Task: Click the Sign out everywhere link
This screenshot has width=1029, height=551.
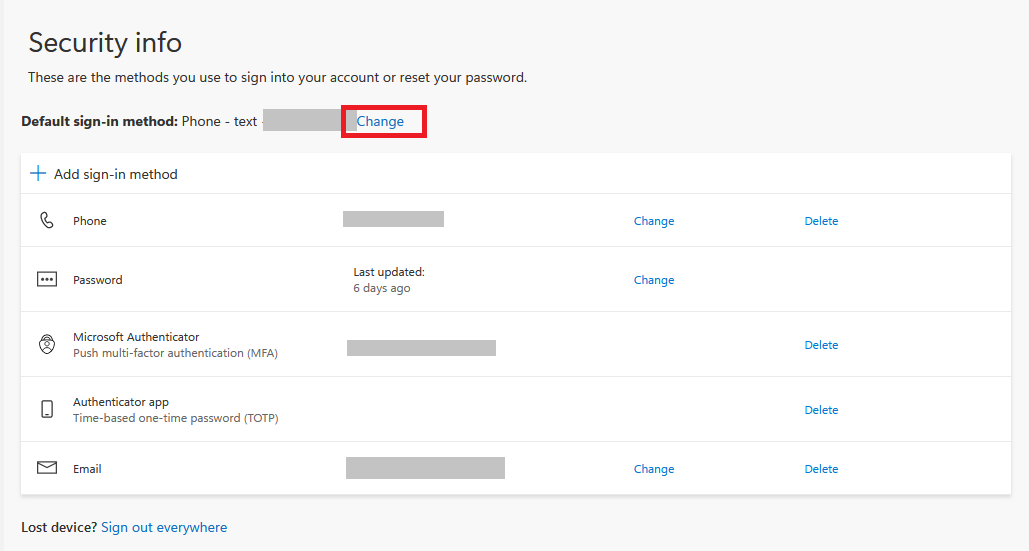Action: pos(164,527)
